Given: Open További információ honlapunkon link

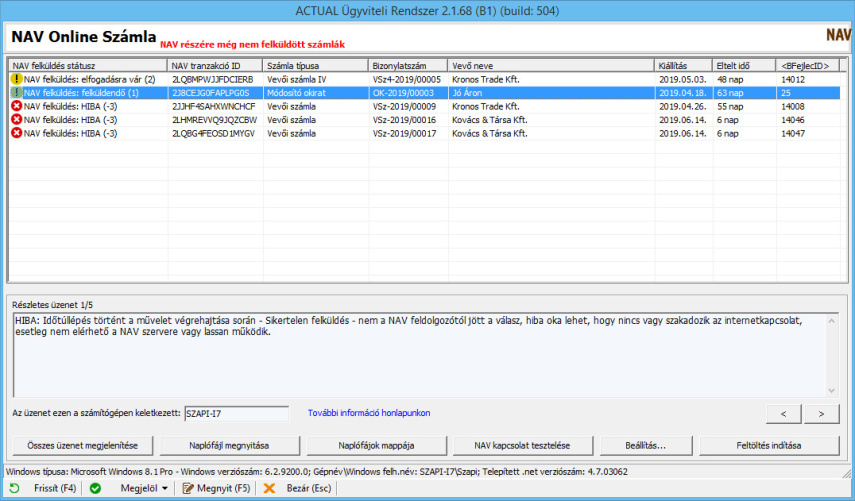Looking at the screenshot, I should click(361, 412).
